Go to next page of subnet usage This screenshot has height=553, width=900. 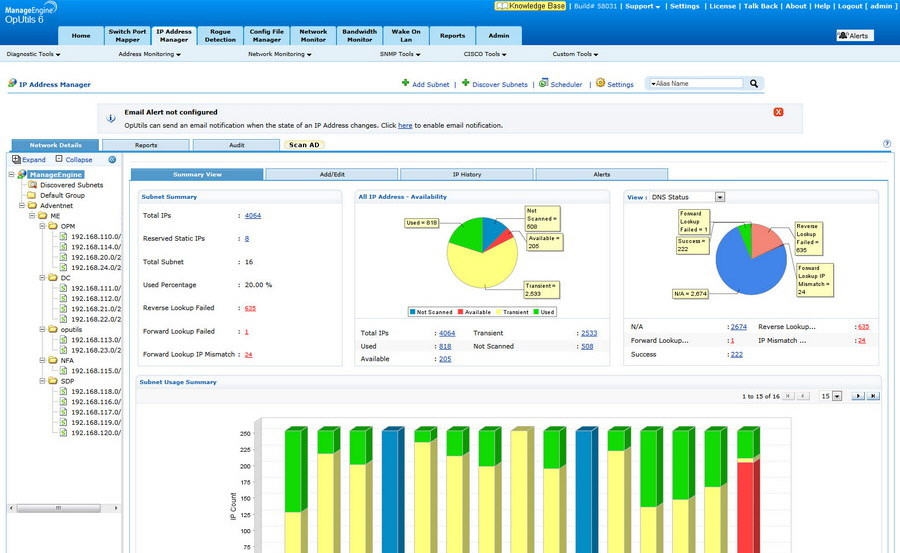857,396
